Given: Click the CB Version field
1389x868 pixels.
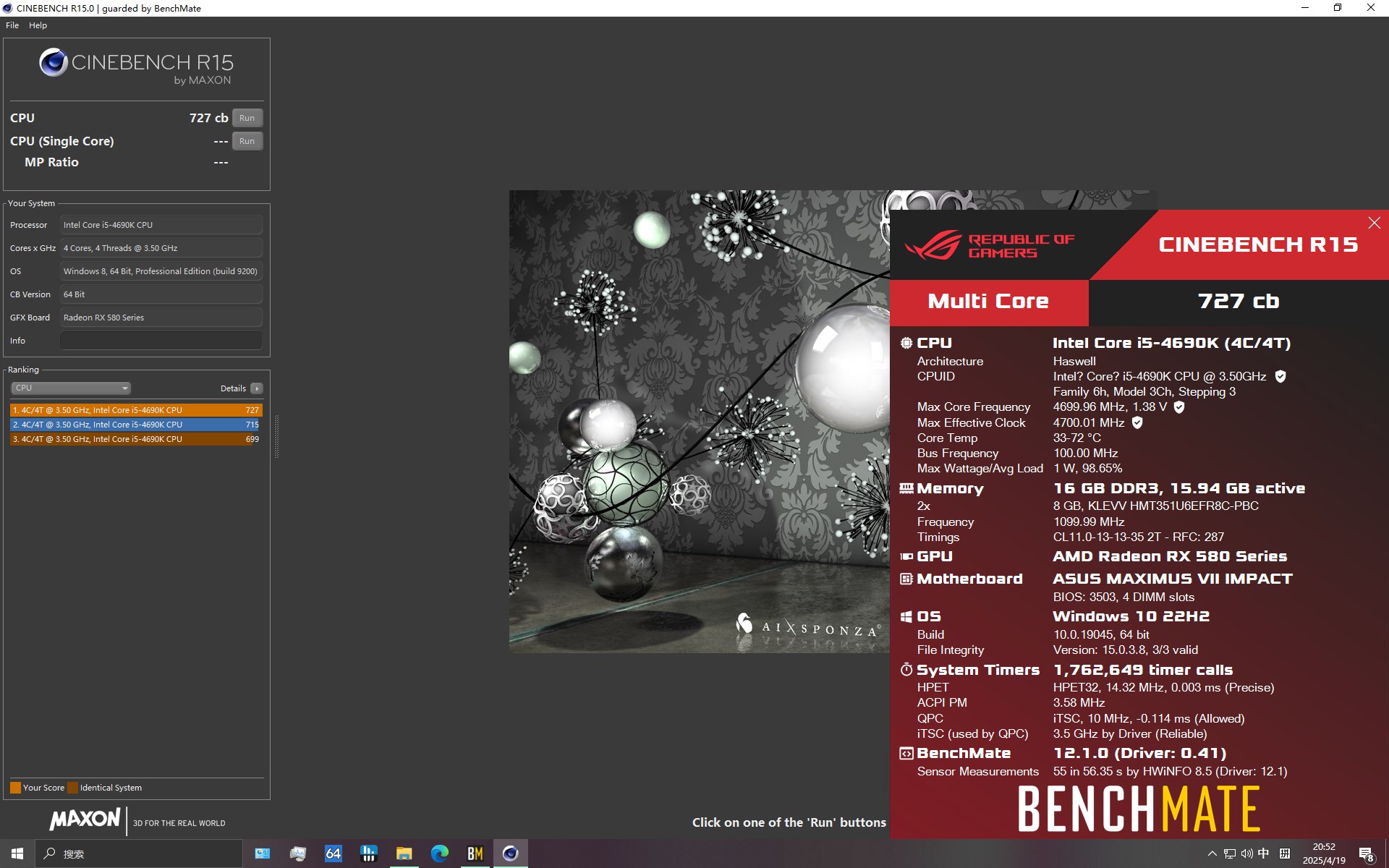Looking at the screenshot, I should pos(161,294).
